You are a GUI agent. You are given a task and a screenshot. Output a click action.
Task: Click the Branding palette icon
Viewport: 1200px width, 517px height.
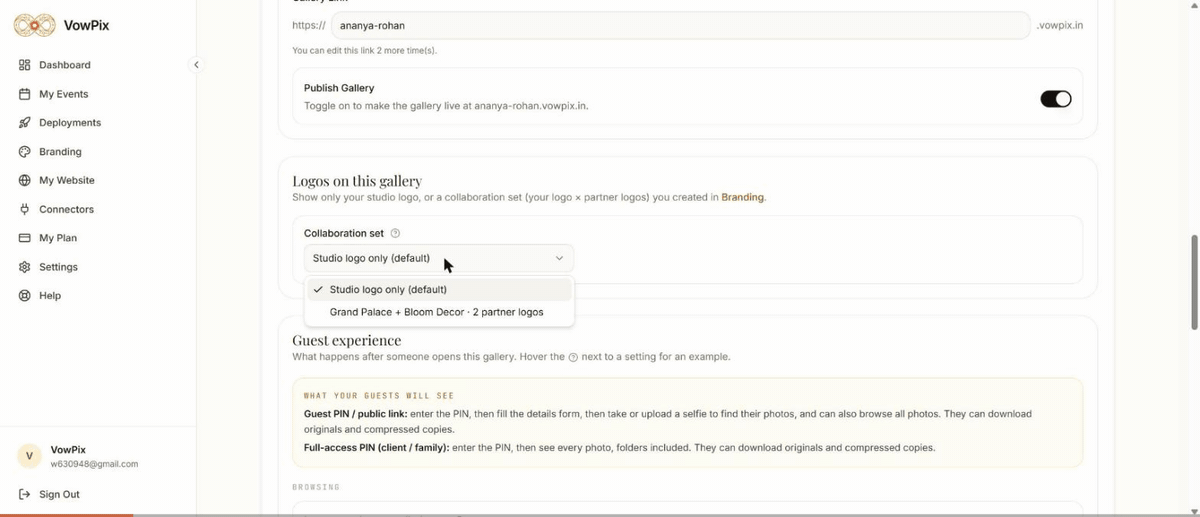[x=25, y=152]
